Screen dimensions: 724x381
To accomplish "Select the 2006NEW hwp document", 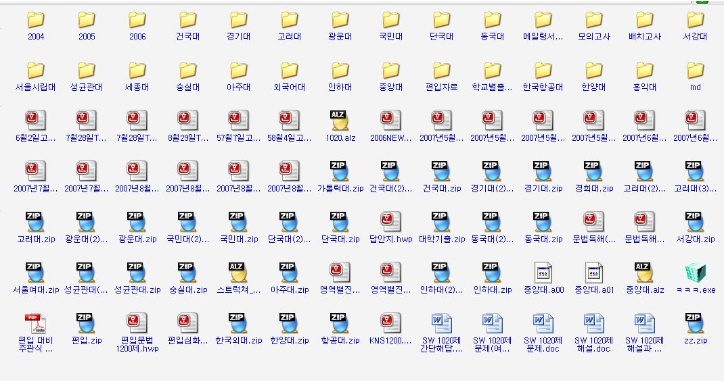I will click(391, 126).
